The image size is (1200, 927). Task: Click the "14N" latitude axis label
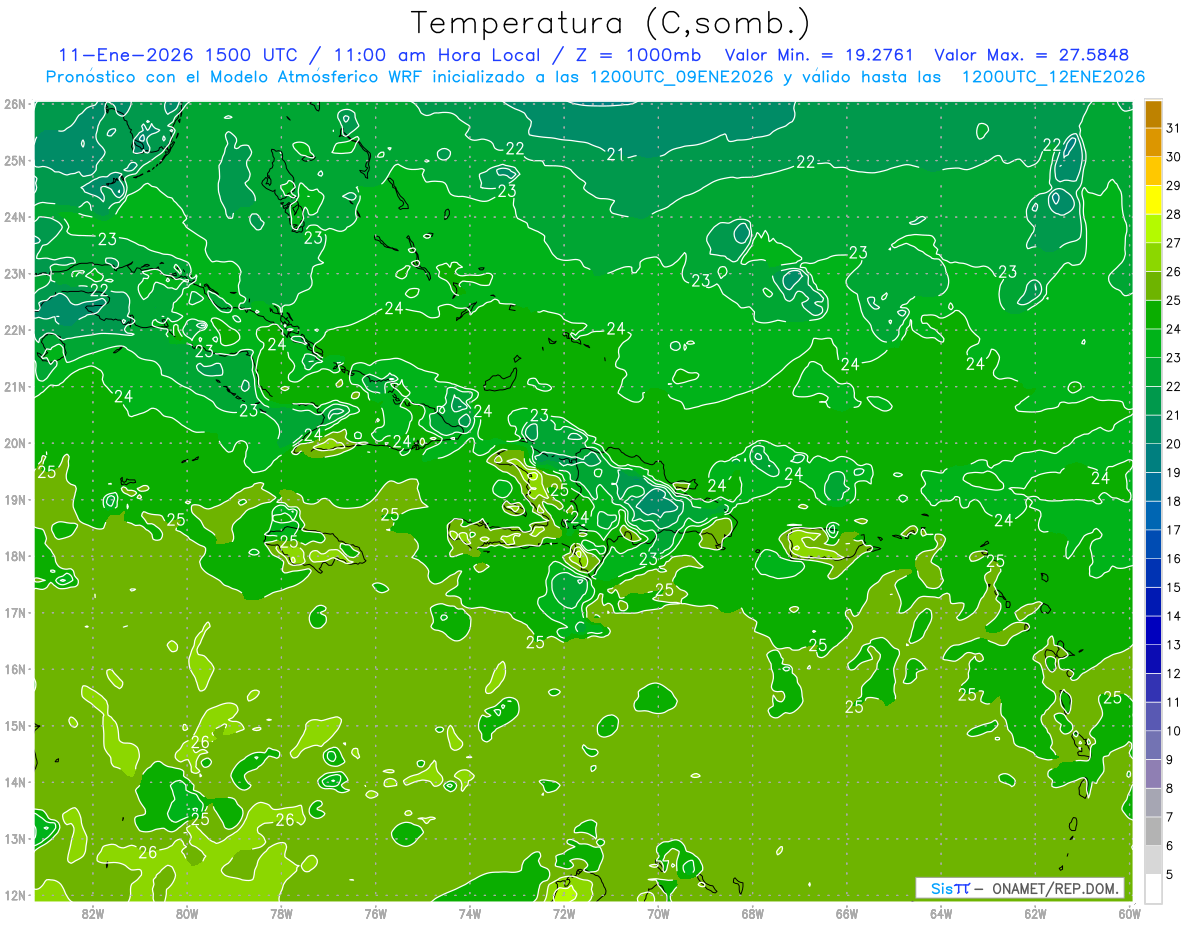(14, 782)
